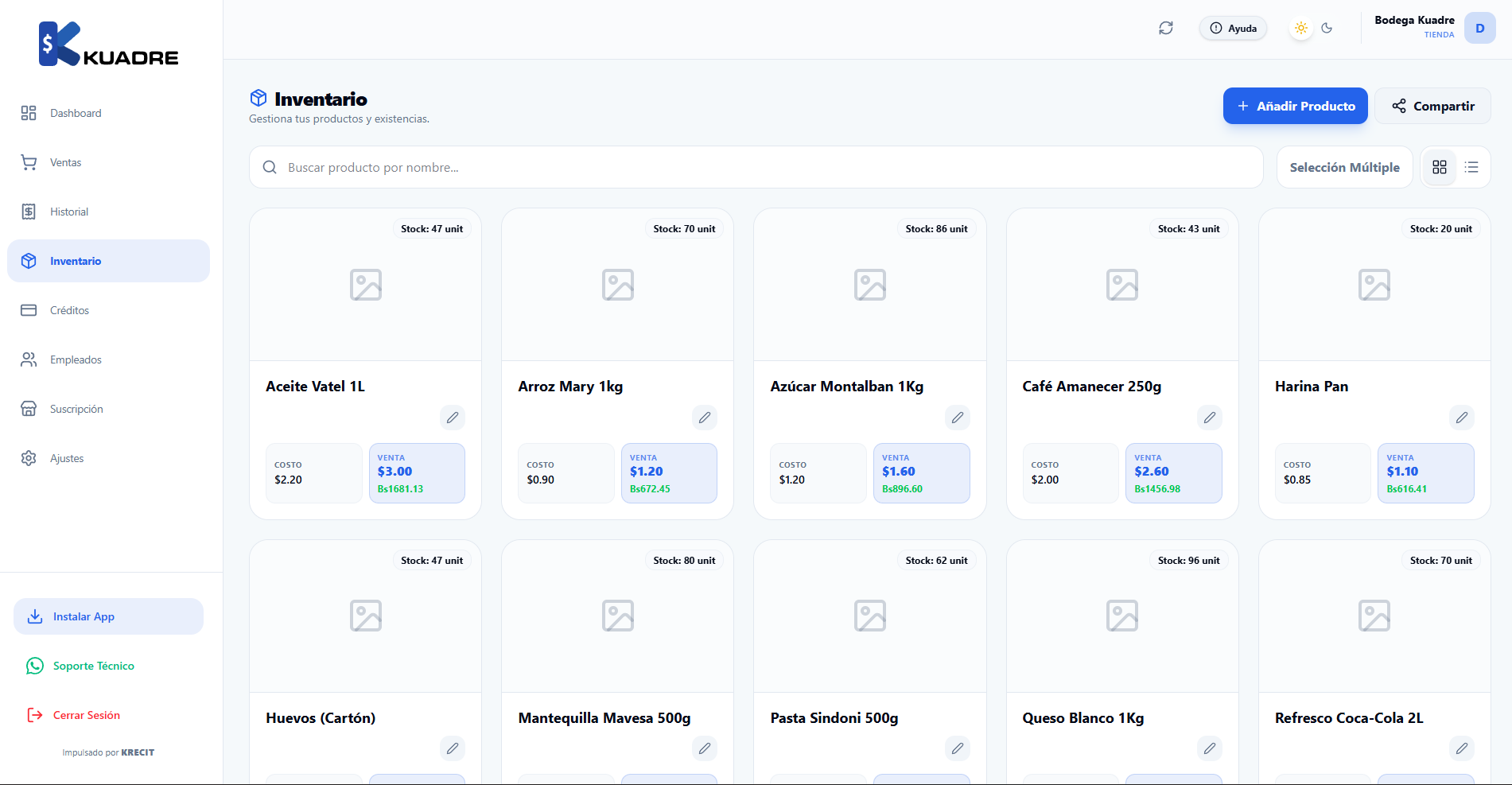The height and width of the screenshot is (785, 1512).
Task: Switch to light theme sun icon
Action: click(1301, 28)
